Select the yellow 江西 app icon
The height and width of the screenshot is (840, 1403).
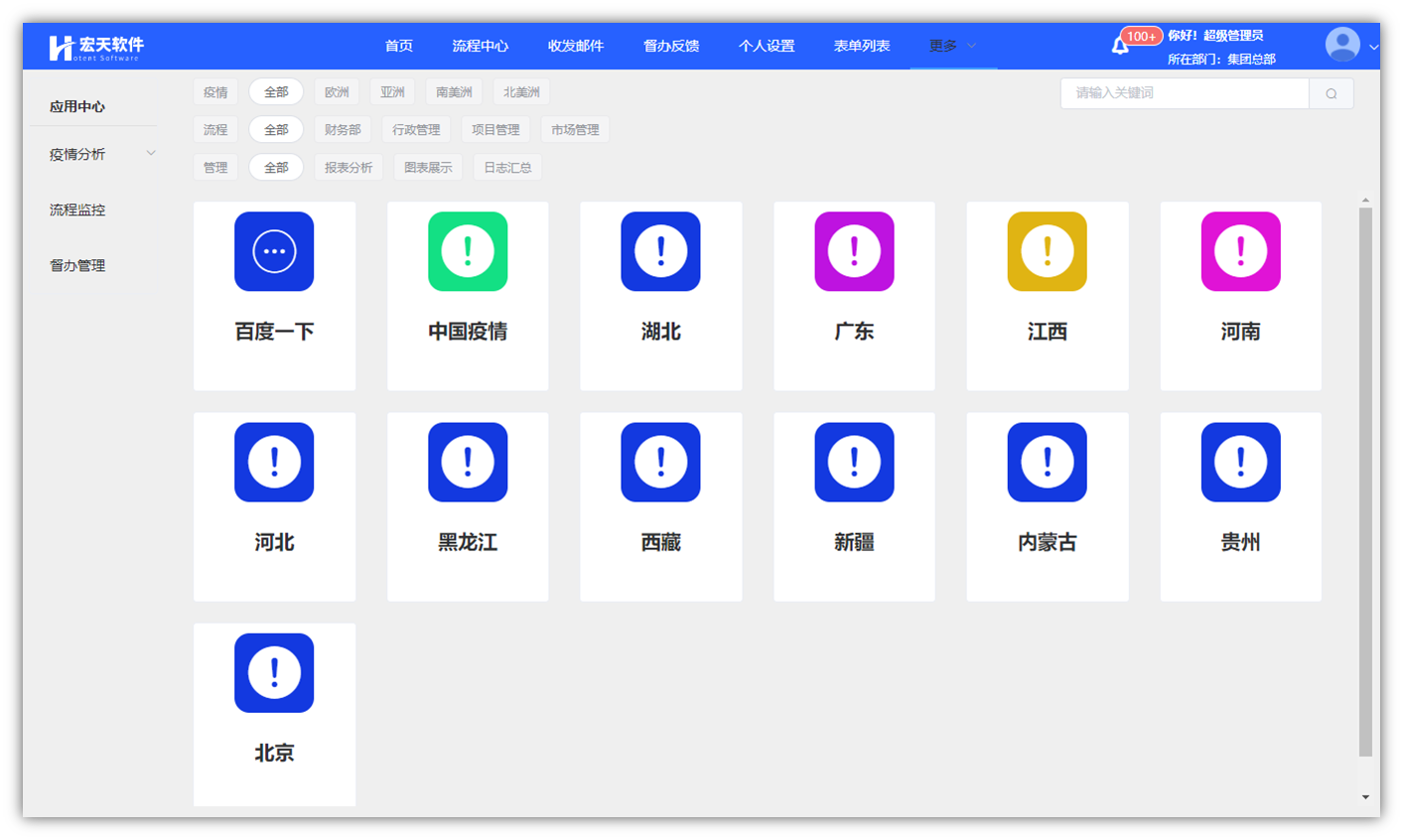coord(1047,252)
